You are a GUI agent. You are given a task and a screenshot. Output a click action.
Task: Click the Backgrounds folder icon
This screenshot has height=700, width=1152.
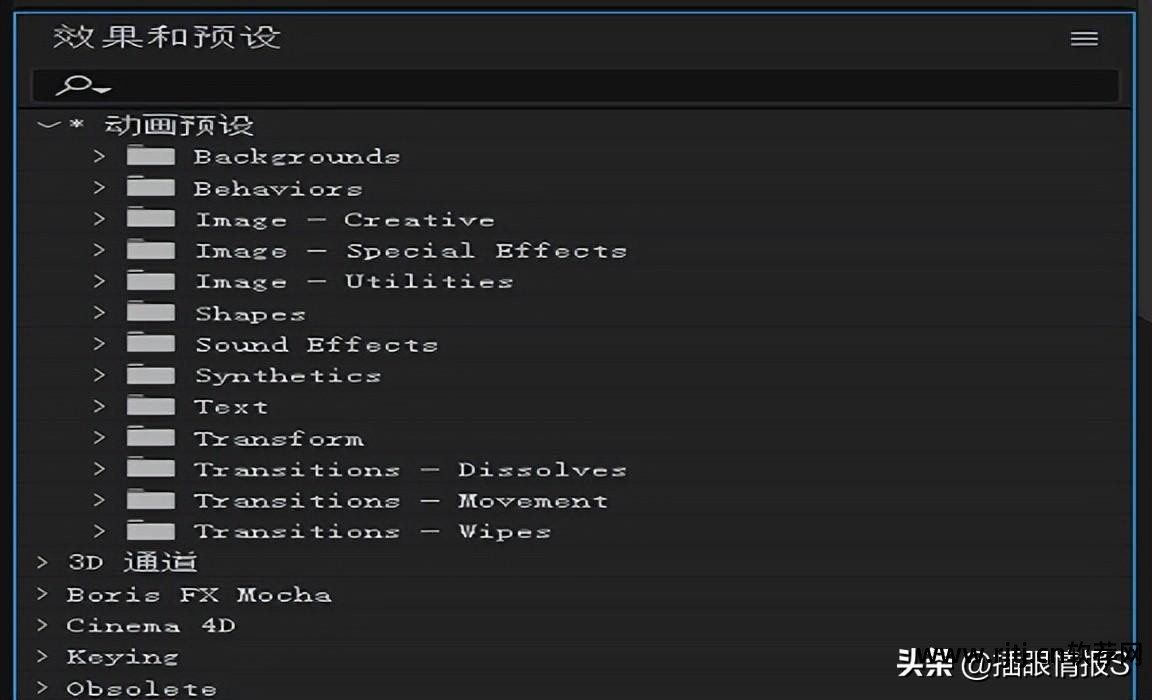(151, 156)
